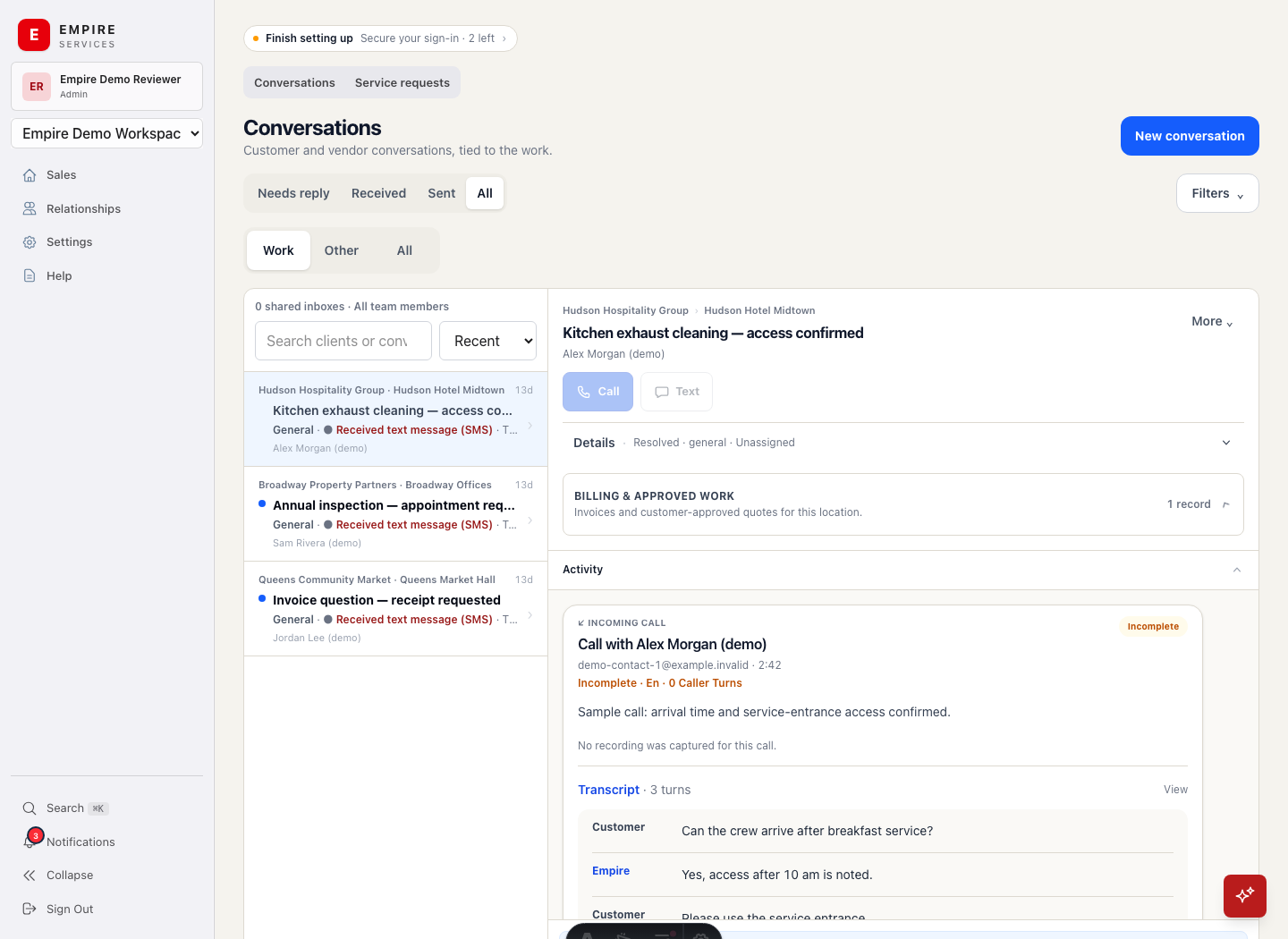Viewport: 1288px width, 939px height.
Task: Expand the Details section chevron
Action: [1226, 443]
